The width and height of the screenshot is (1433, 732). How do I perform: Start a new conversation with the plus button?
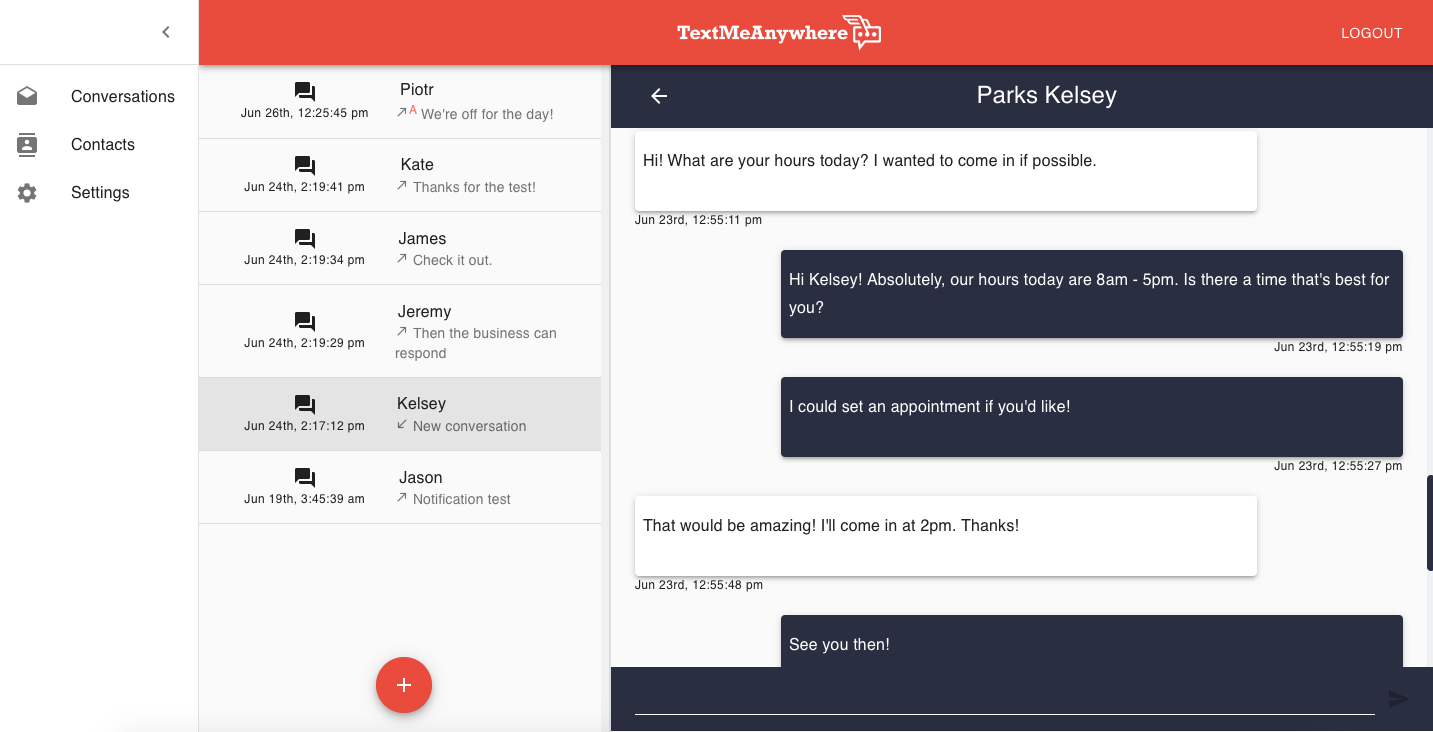(404, 685)
